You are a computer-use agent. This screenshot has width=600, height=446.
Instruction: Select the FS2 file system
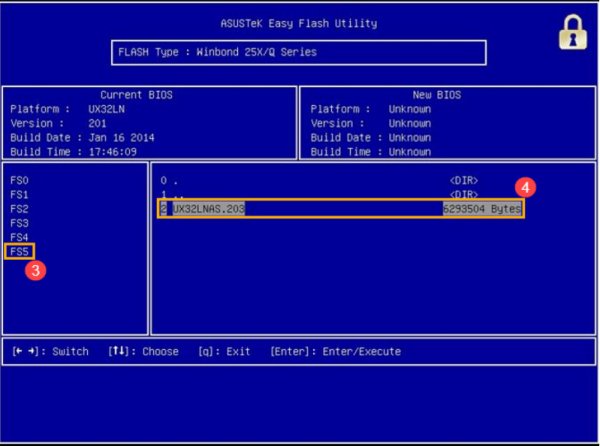pos(19,209)
